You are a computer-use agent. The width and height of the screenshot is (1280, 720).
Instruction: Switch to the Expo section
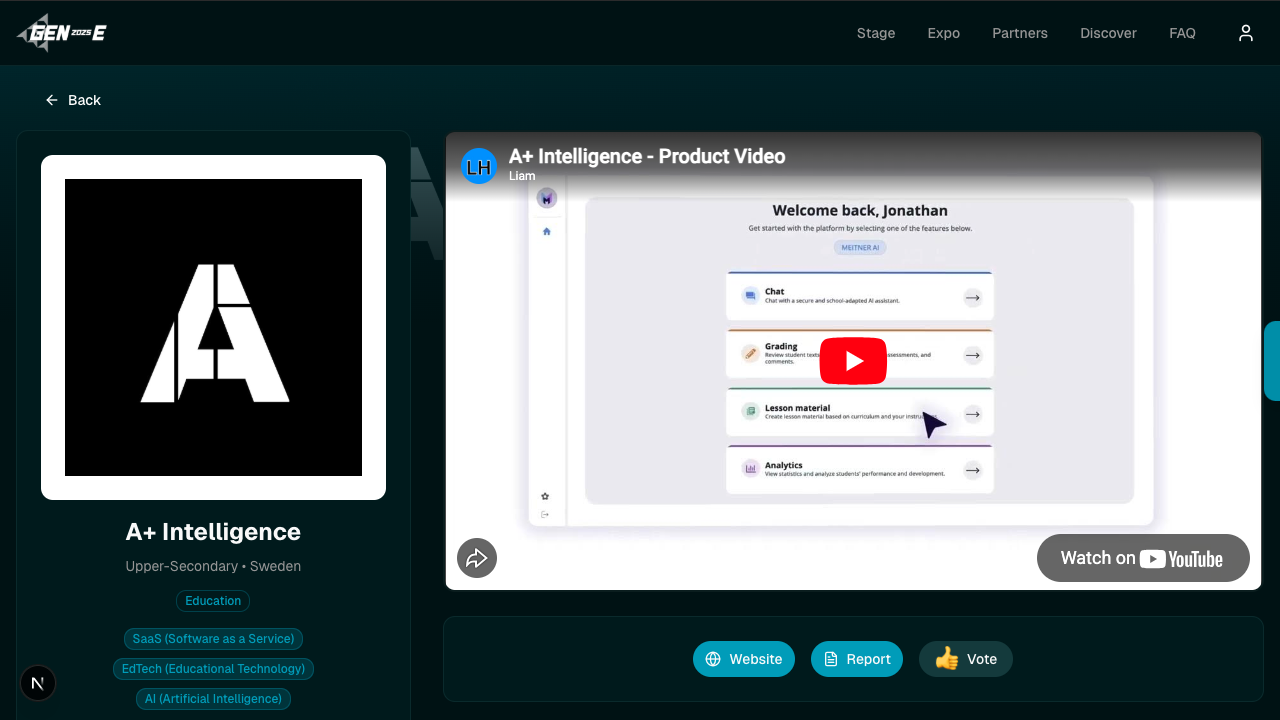point(943,33)
